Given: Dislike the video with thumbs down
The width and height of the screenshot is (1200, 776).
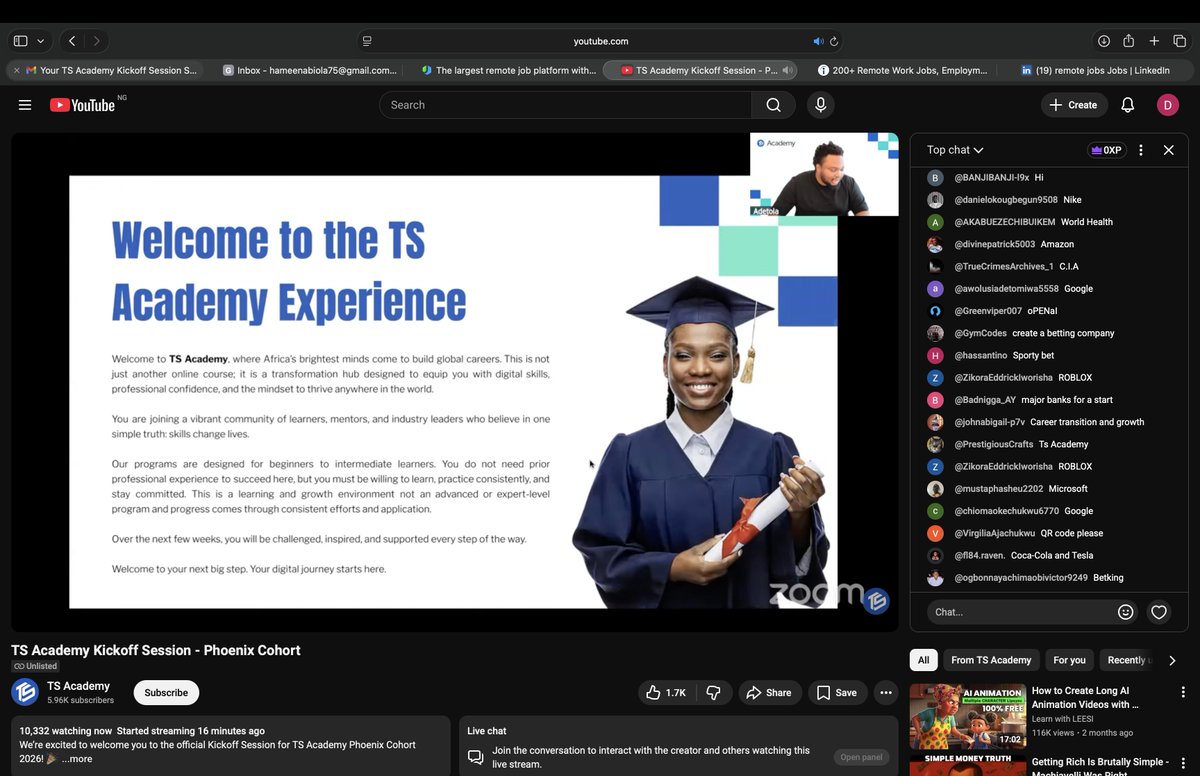Looking at the screenshot, I should click(x=714, y=692).
